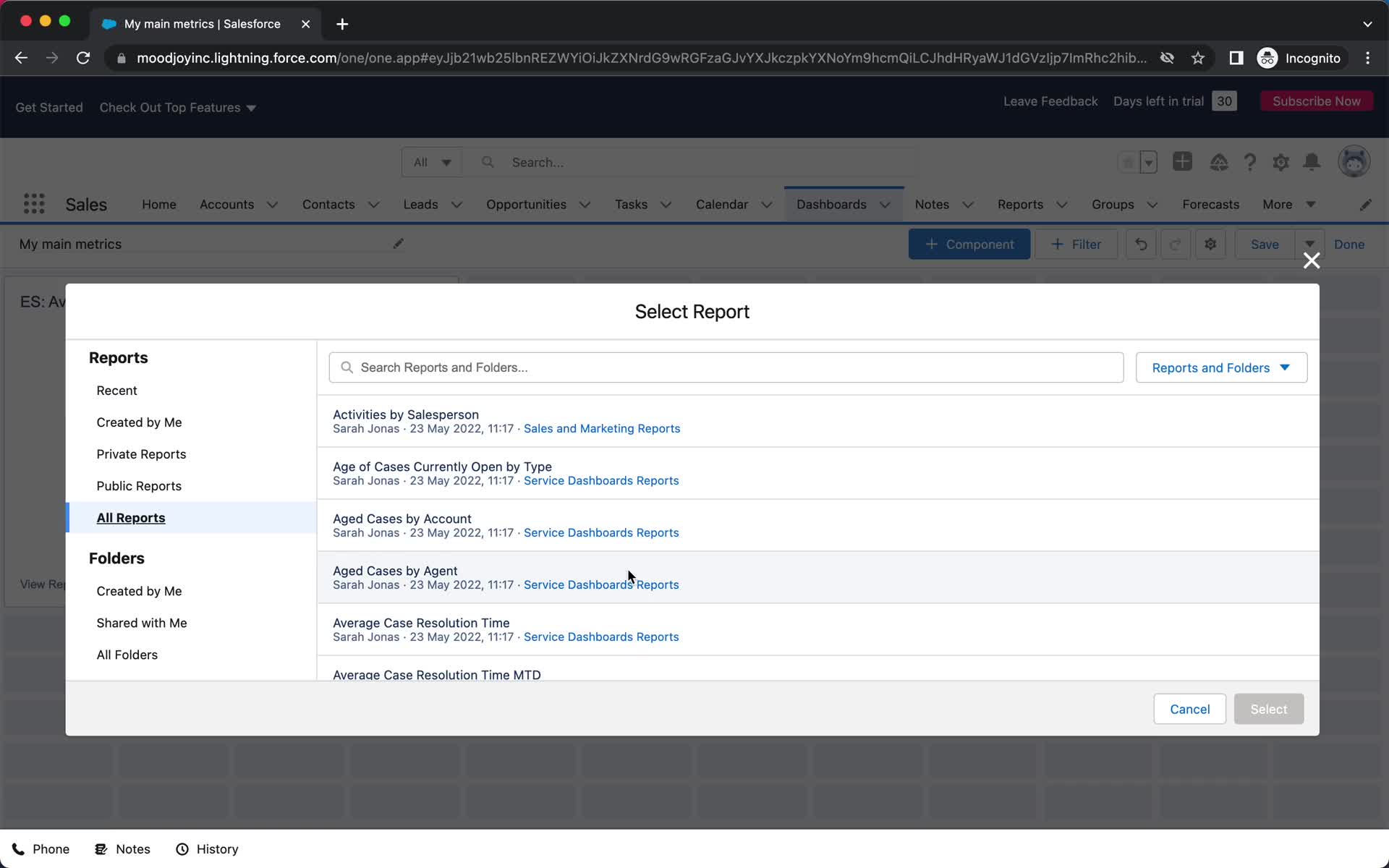The width and height of the screenshot is (1389, 868).
Task: Close the My main metrics browser tab
Action: (305, 24)
